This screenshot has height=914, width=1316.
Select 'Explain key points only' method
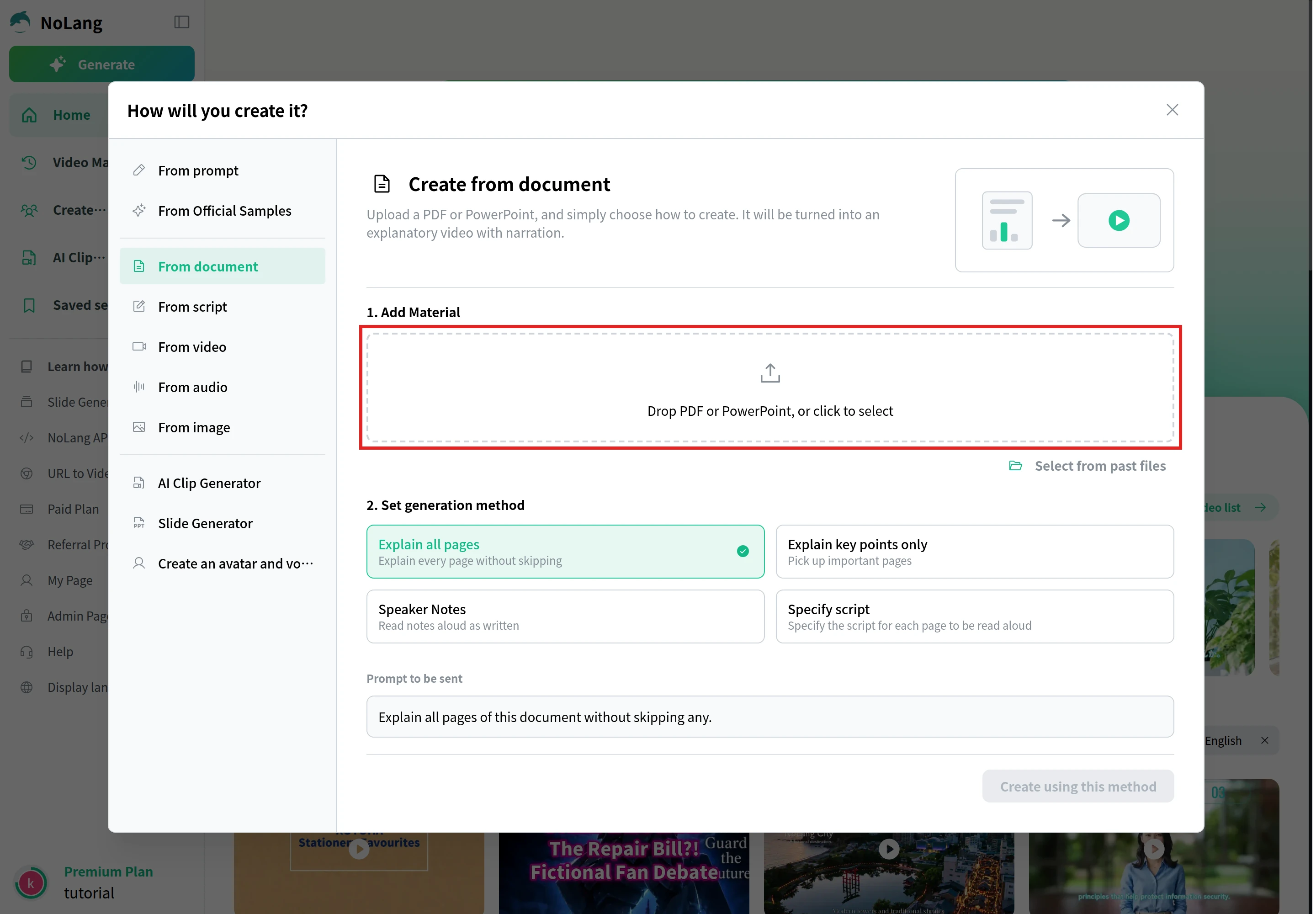click(974, 552)
